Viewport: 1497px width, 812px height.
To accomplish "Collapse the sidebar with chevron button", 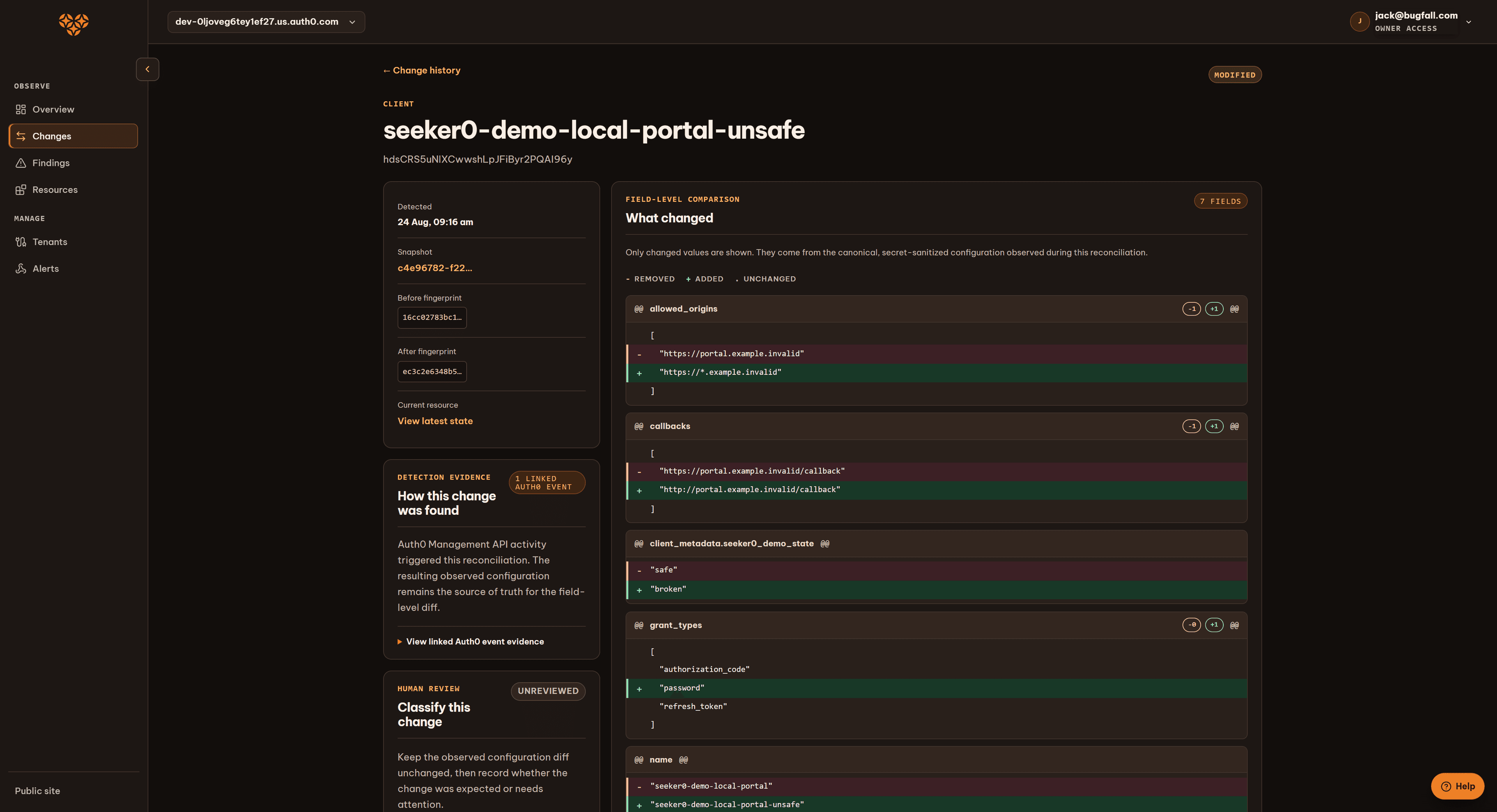I will 148,69.
